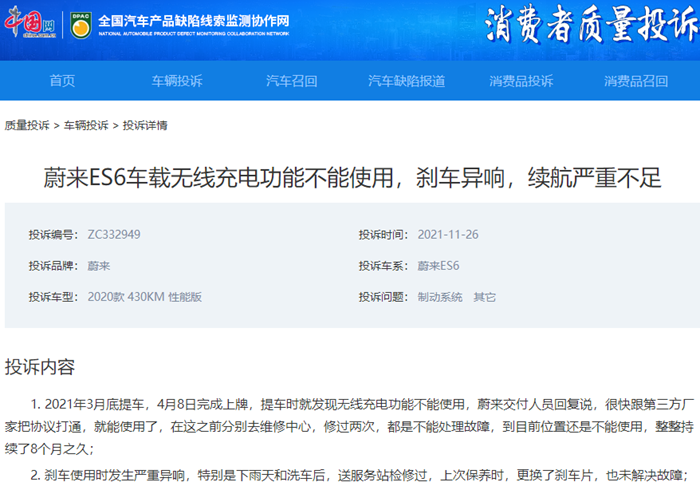
Task: Open the 汽车缺陷报道 navigation tab
Action: [x=406, y=81]
